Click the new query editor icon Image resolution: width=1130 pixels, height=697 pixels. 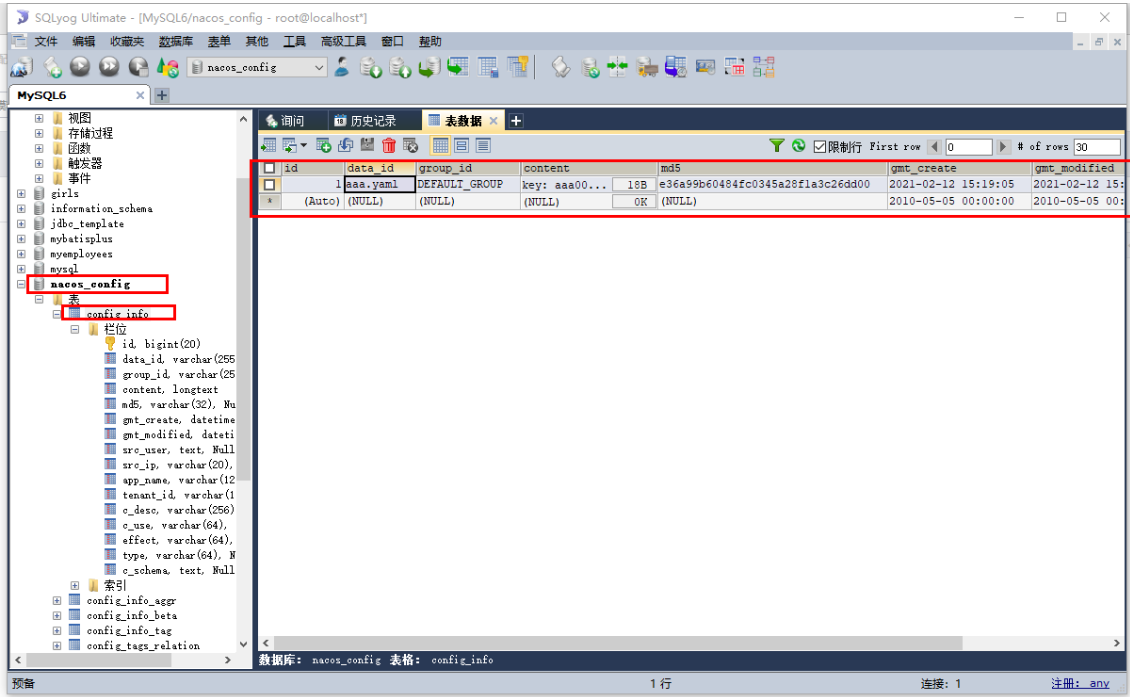[x=52, y=67]
